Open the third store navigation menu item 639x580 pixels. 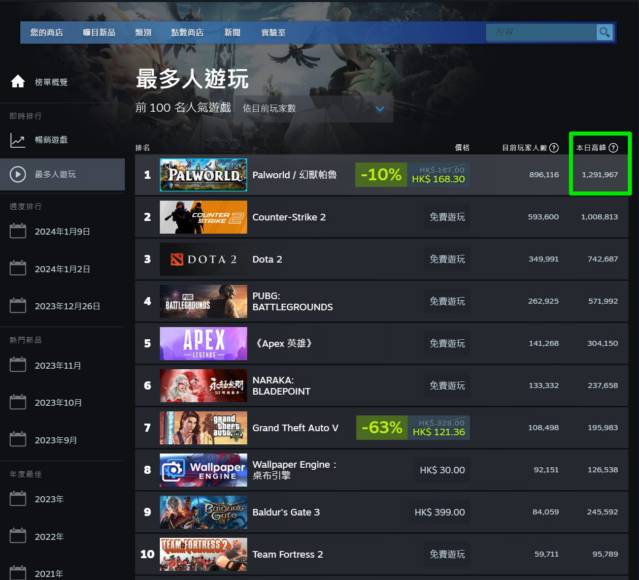tap(143, 32)
